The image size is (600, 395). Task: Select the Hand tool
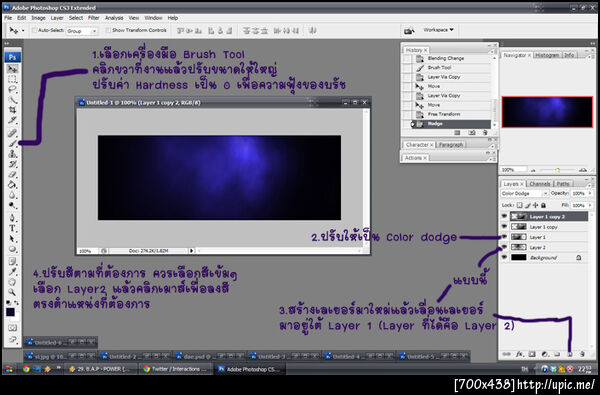click(13, 282)
